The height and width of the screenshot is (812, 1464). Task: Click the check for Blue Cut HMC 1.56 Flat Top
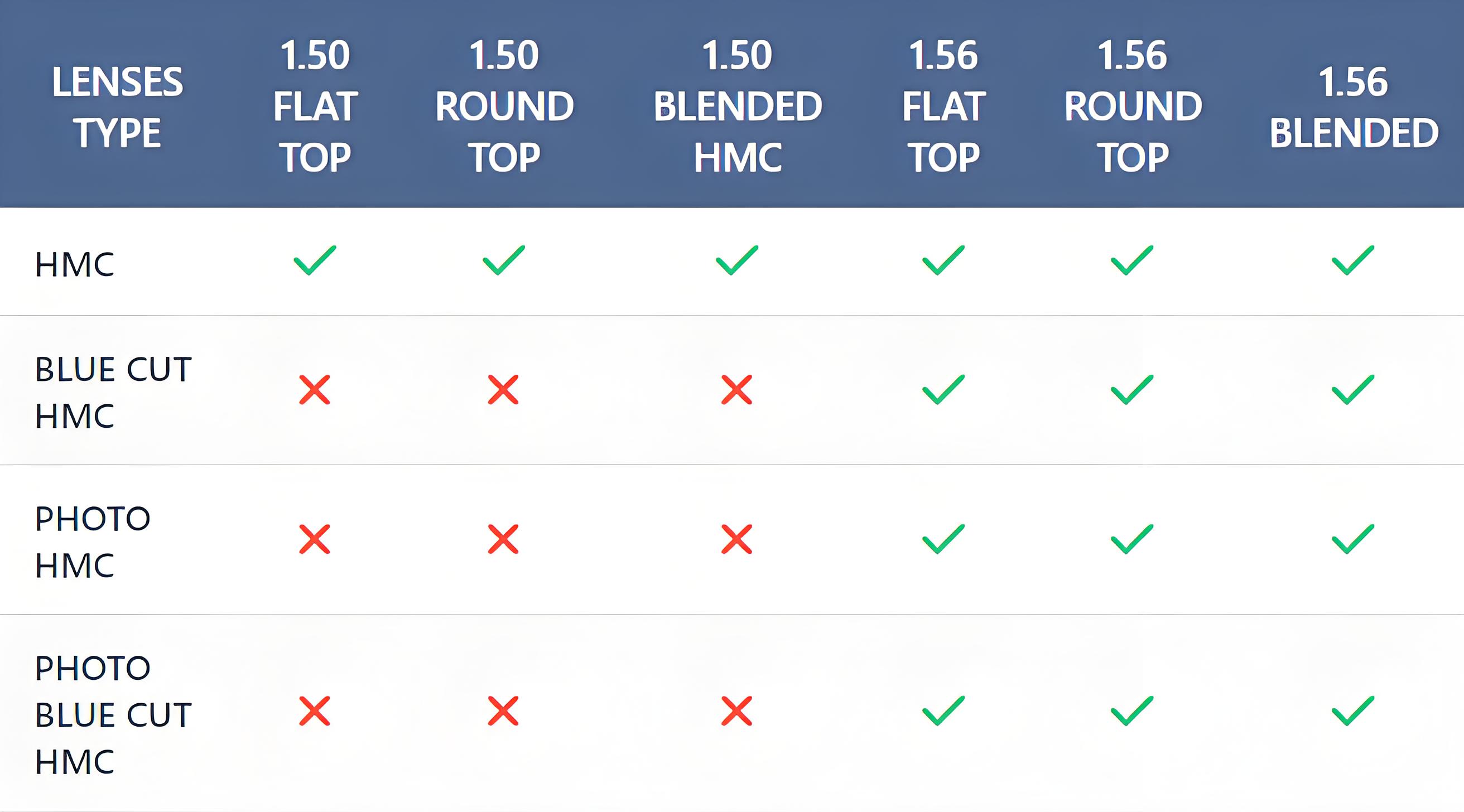pos(943,390)
